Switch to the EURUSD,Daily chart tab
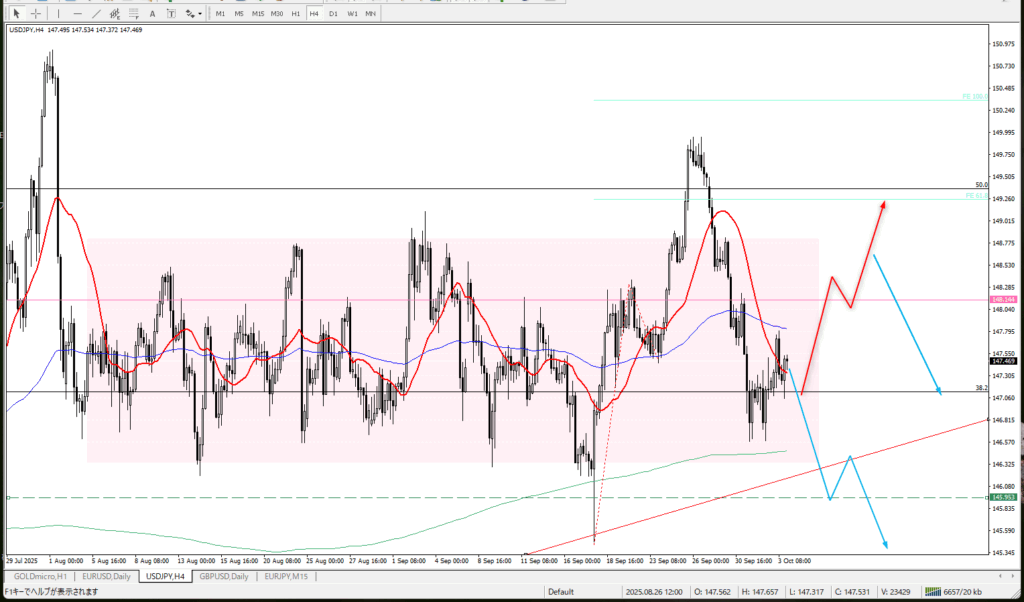The image size is (1024, 602). (108, 577)
